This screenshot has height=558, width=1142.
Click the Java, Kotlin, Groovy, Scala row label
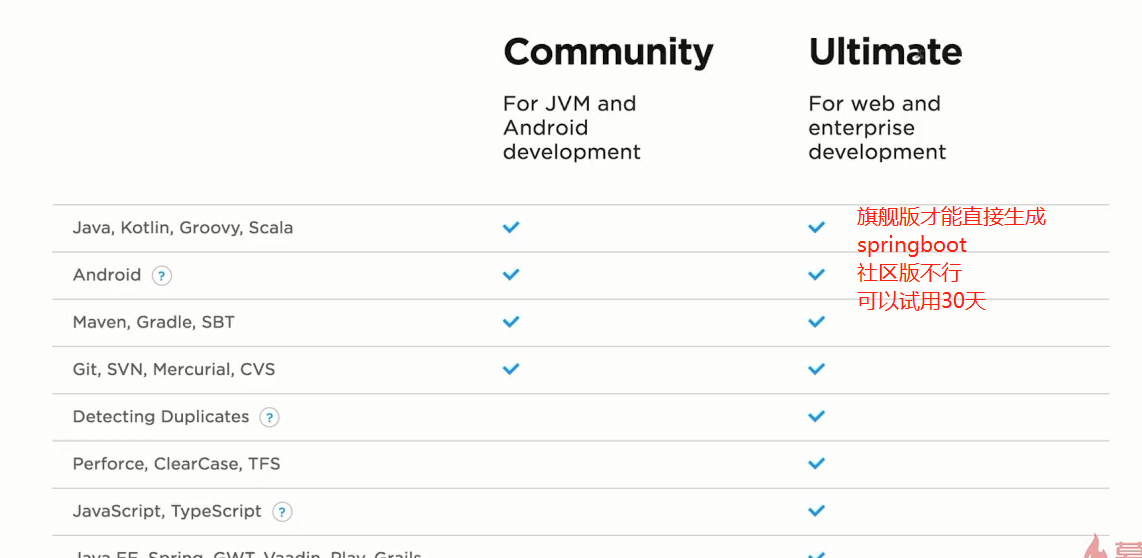click(x=183, y=228)
